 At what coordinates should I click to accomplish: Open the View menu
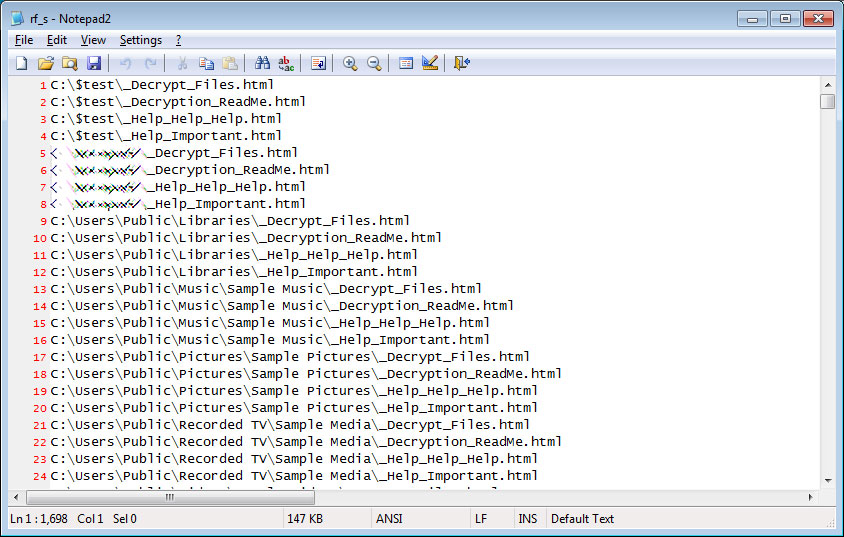(x=93, y=40)
